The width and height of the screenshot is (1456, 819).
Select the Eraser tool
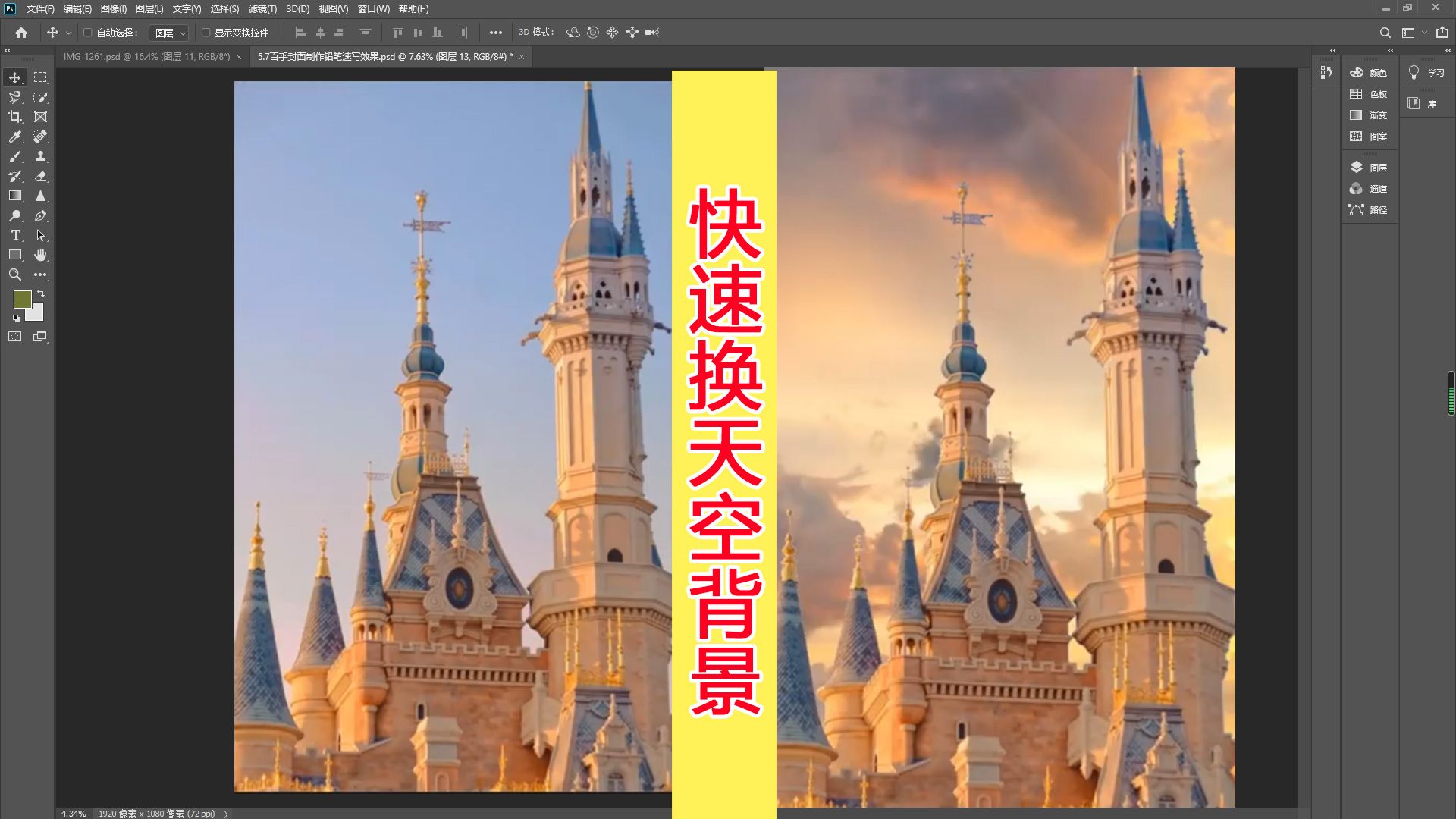41,176
